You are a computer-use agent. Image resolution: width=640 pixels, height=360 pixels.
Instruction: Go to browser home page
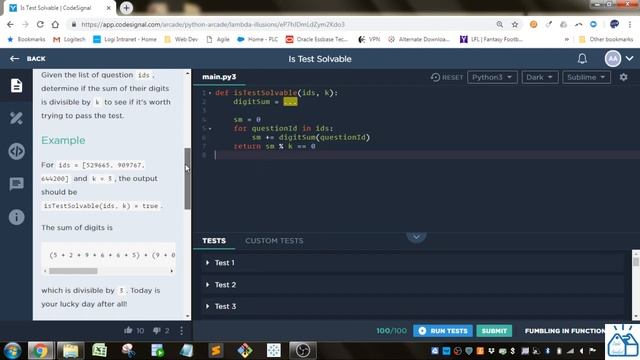point(55,24)
